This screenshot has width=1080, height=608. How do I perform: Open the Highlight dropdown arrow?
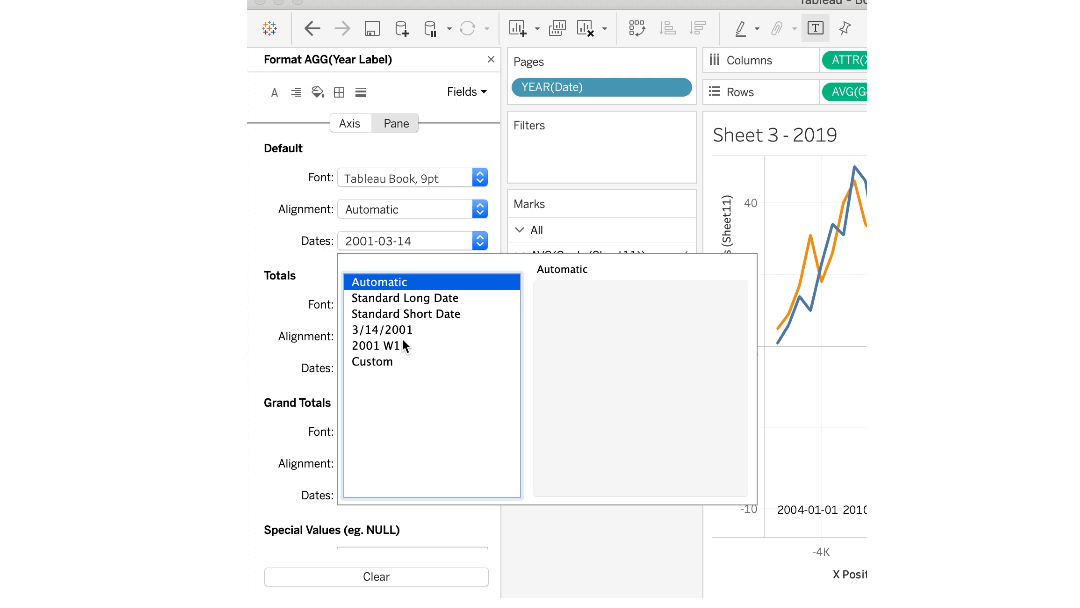[757, 29]
